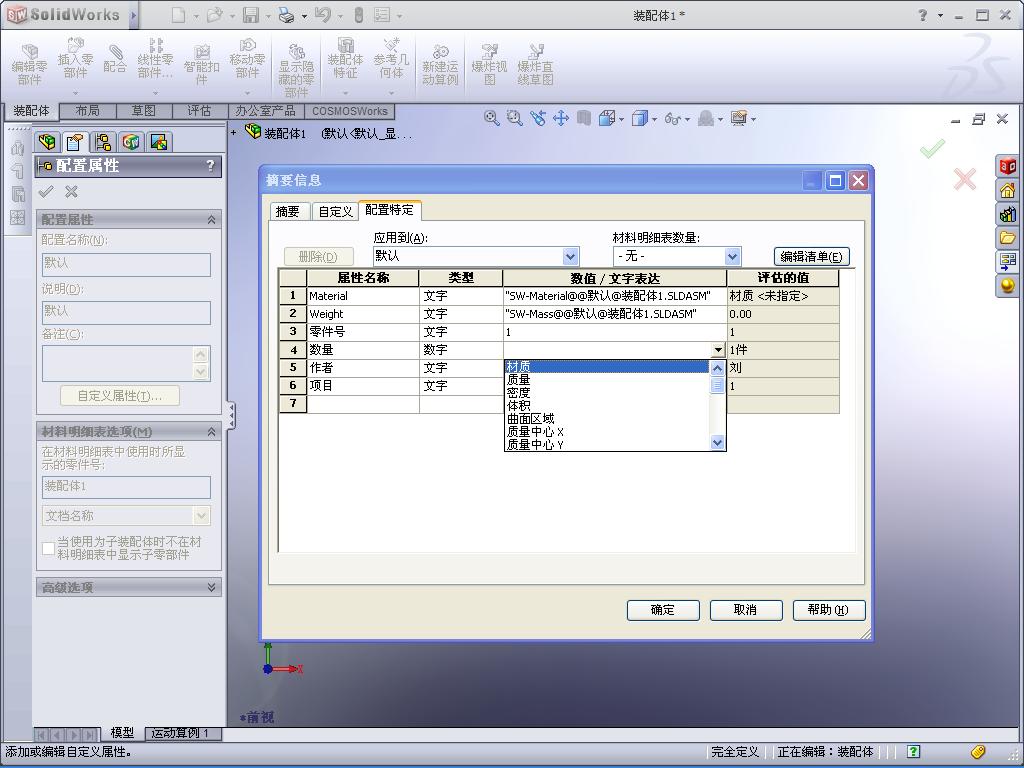This screenshot has width=1024, height=768.
Task: Collapse the 配置属性 section chevron
Action: click(x=212, y=220)
